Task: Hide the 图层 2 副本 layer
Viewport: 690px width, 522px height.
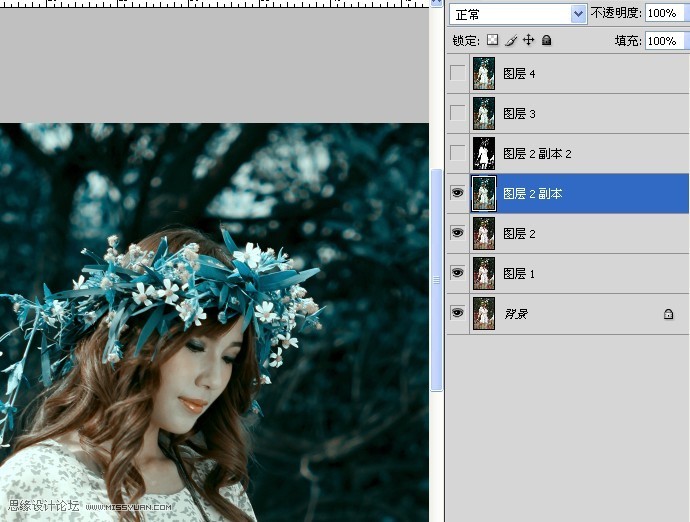Action: tap(458, 193)
